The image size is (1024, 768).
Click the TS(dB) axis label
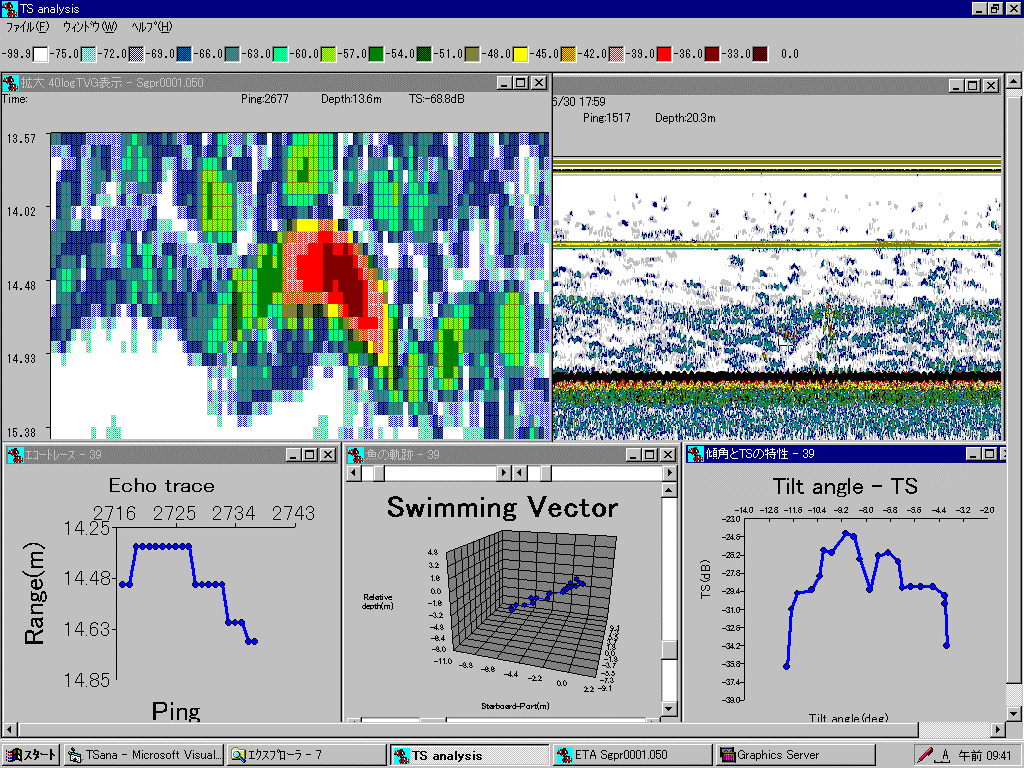[705, 579]
